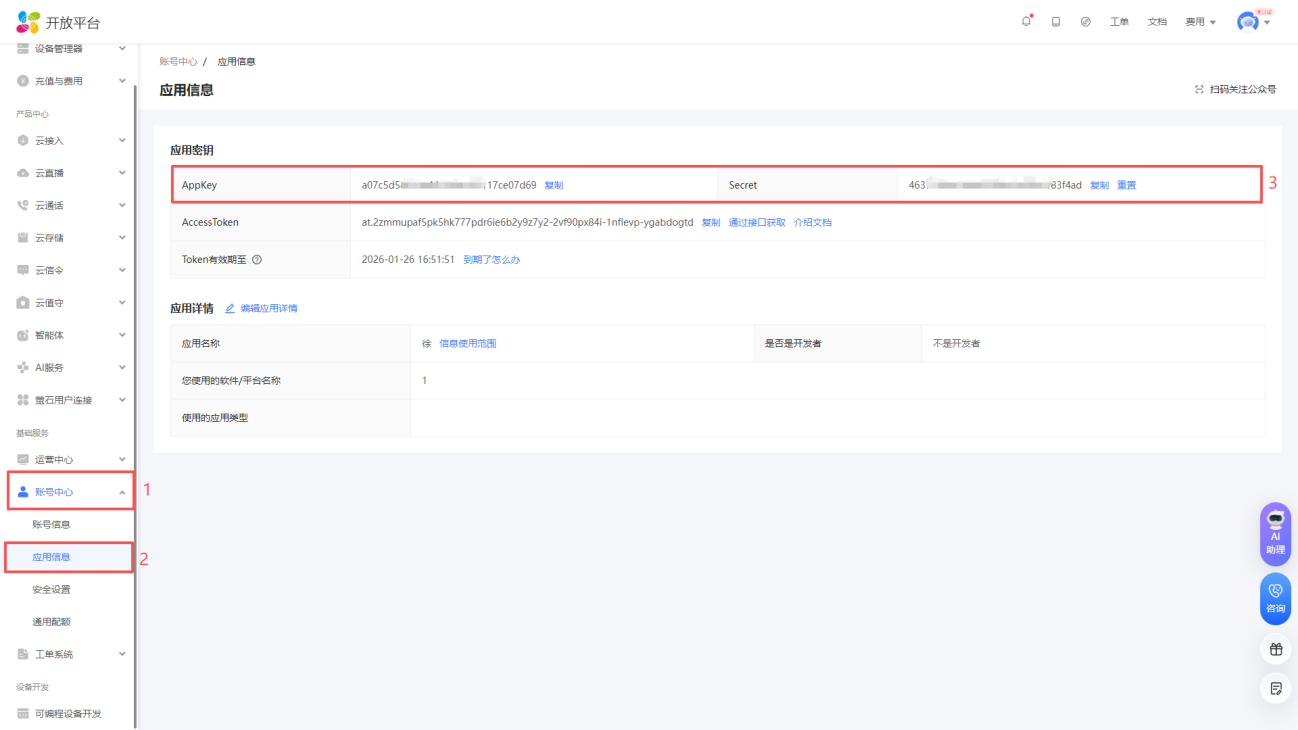Expand the 云直播 sidebar section
Viewport: 1298px width, 730px height.
[70, 173]
